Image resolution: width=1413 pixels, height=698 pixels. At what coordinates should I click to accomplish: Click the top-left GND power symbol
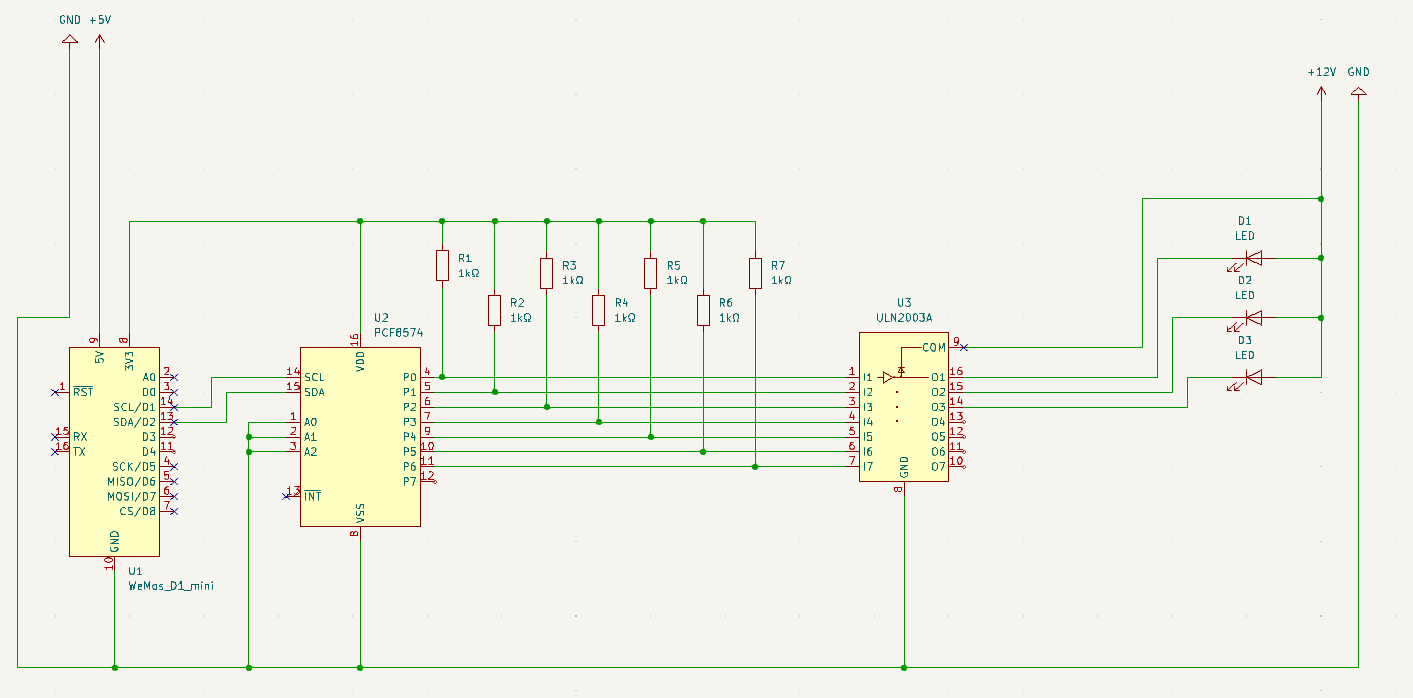[x=70, y=40]
